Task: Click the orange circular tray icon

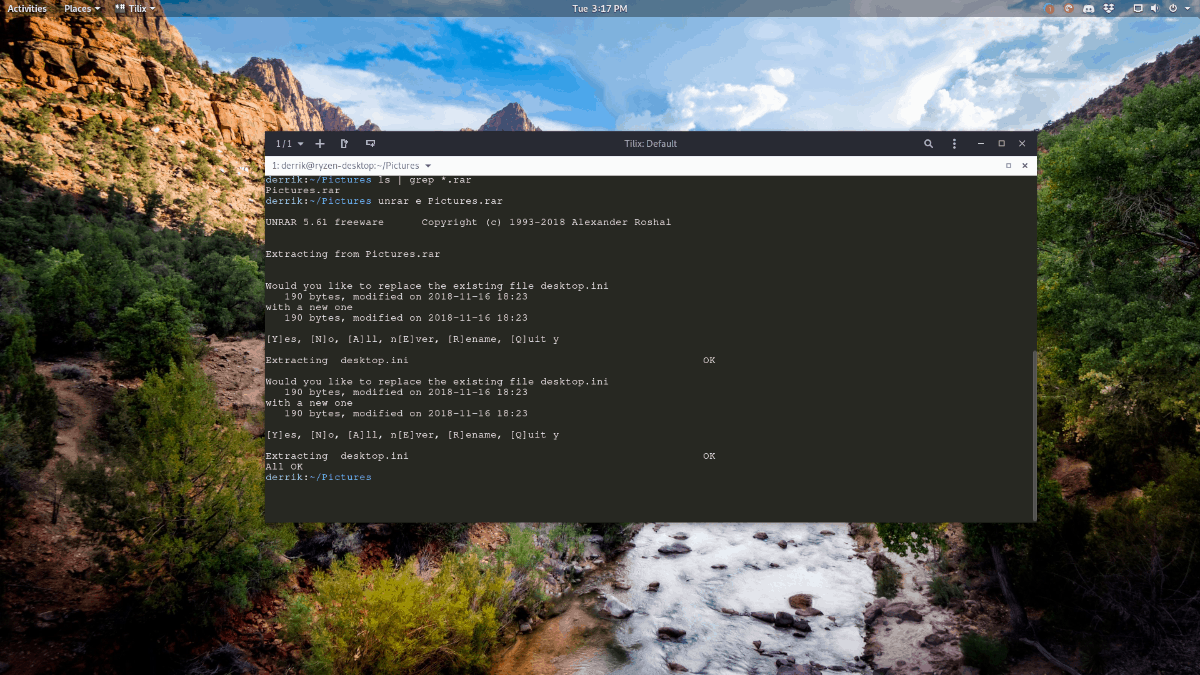Action: 1071,8
